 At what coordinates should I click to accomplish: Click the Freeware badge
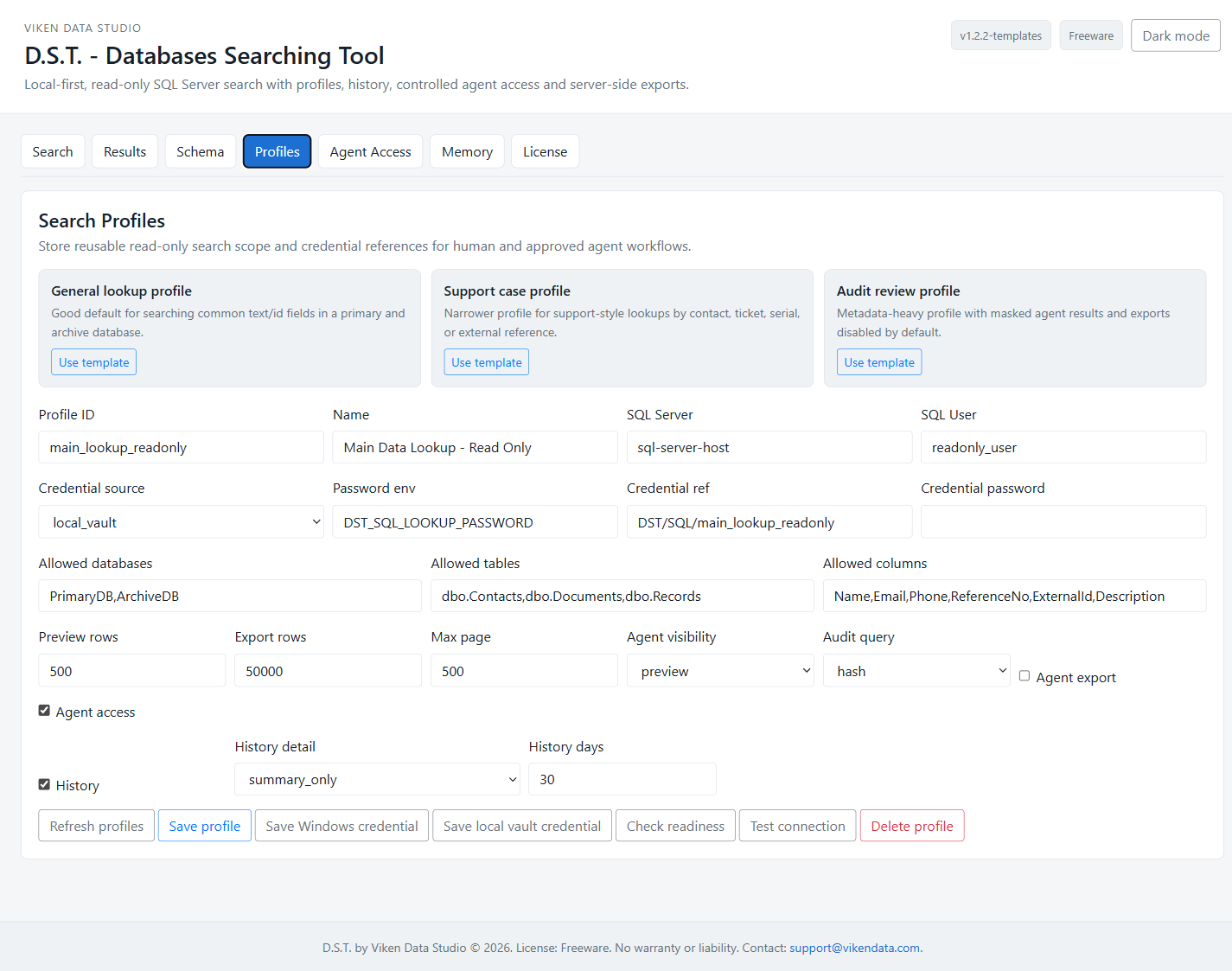[1091, 35]
